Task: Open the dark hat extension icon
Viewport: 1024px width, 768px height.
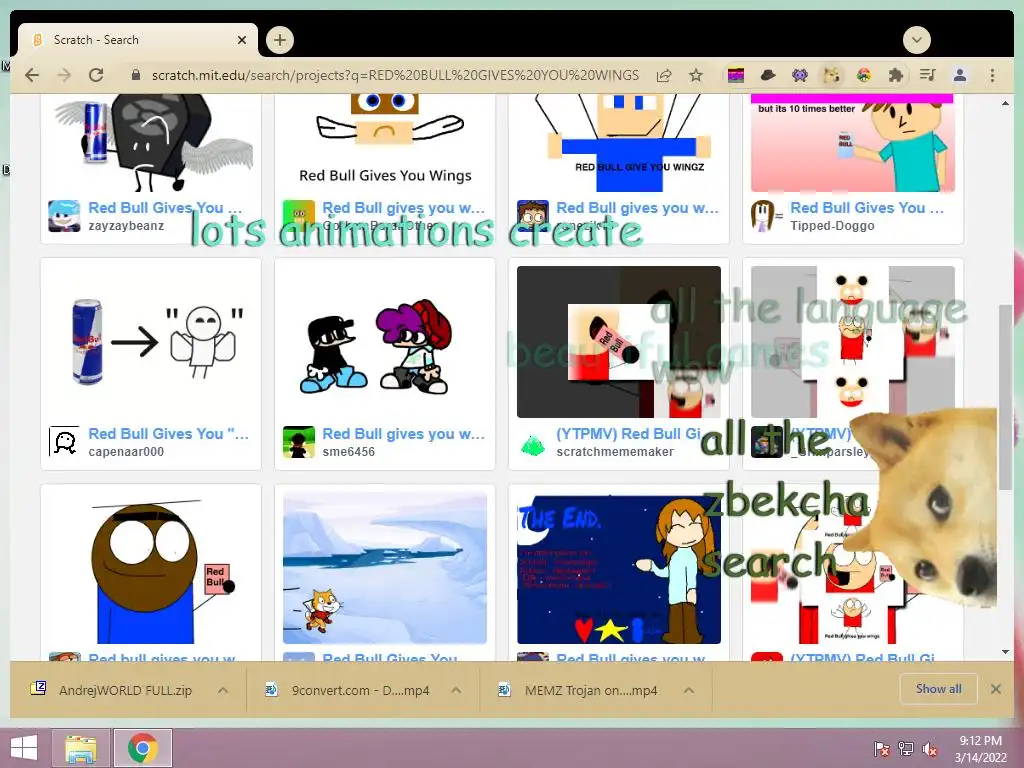Action: [x=768, y=75]
